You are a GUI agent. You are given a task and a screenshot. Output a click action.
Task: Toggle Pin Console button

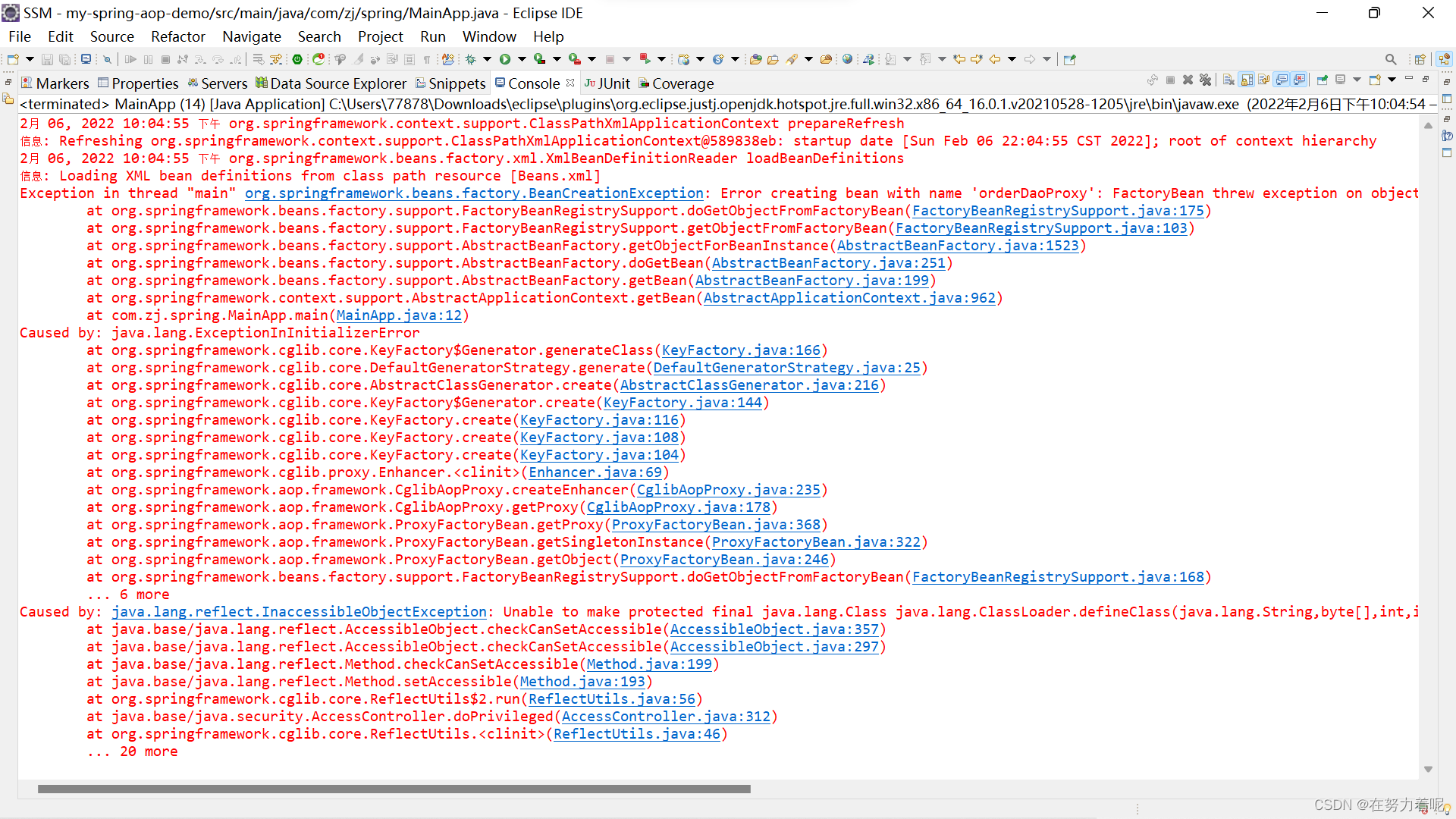coord(1322,80)
